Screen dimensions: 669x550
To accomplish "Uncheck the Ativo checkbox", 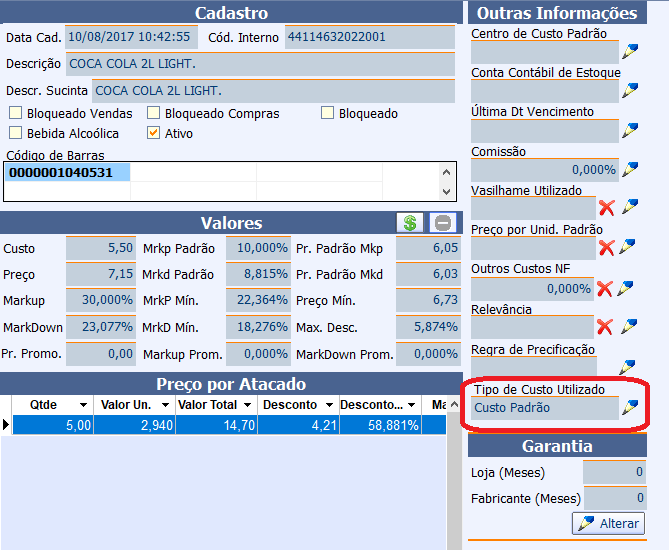I will (153, 133).
